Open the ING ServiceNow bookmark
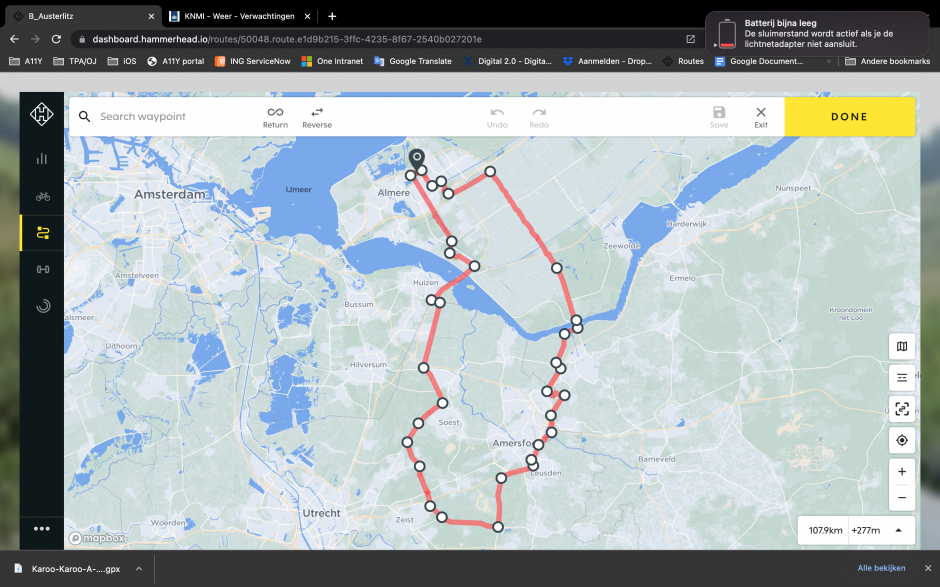 click(252, 61)
